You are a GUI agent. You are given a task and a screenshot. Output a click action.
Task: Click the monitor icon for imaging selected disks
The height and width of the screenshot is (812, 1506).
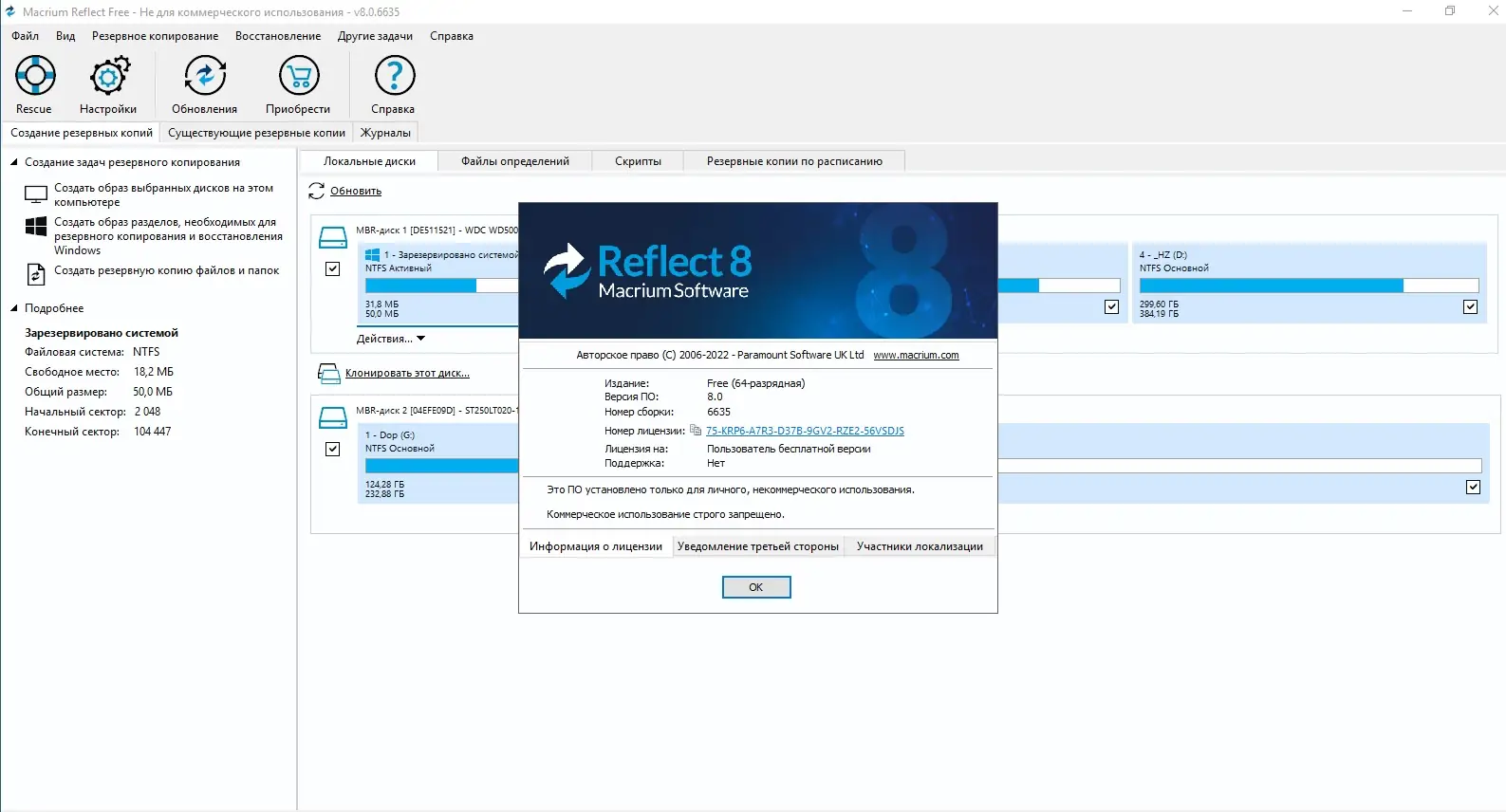point(36,194)
